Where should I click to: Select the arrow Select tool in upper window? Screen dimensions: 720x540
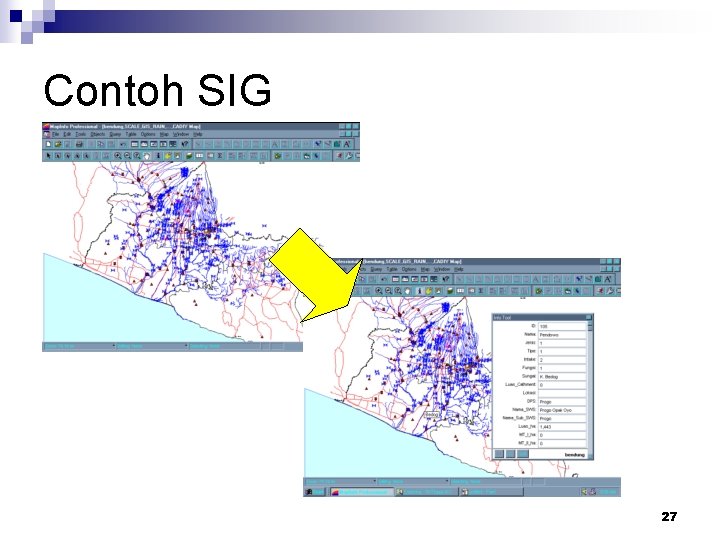coord(48,156)
